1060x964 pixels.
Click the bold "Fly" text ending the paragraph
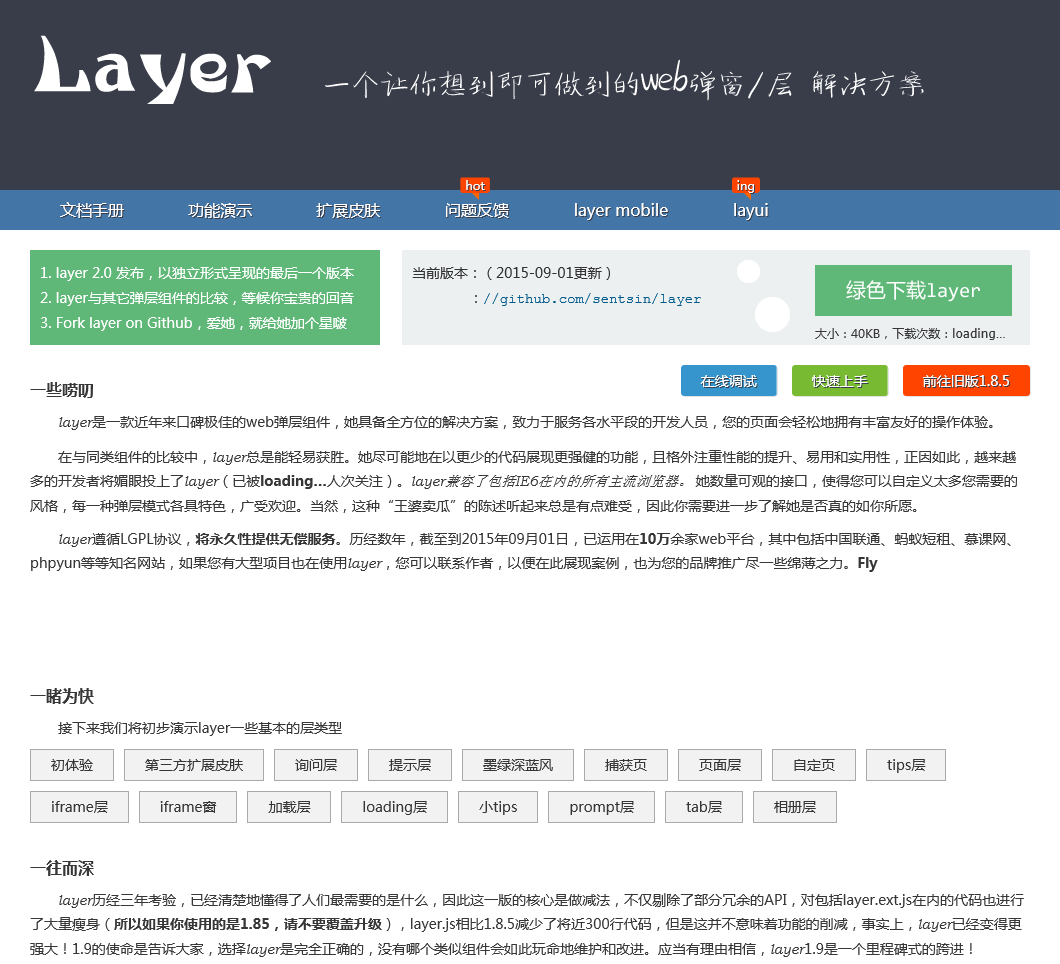pyautogui.click(x=867, y=564)
